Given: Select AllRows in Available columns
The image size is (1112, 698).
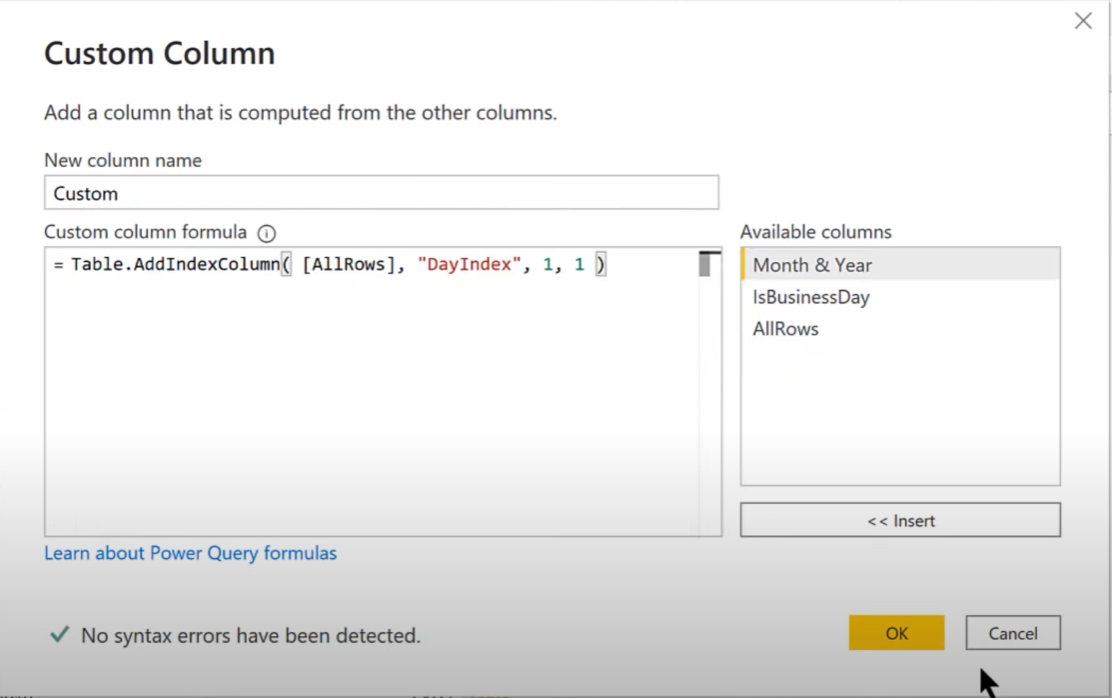Looking at the screenshot, I should [900, 329].
